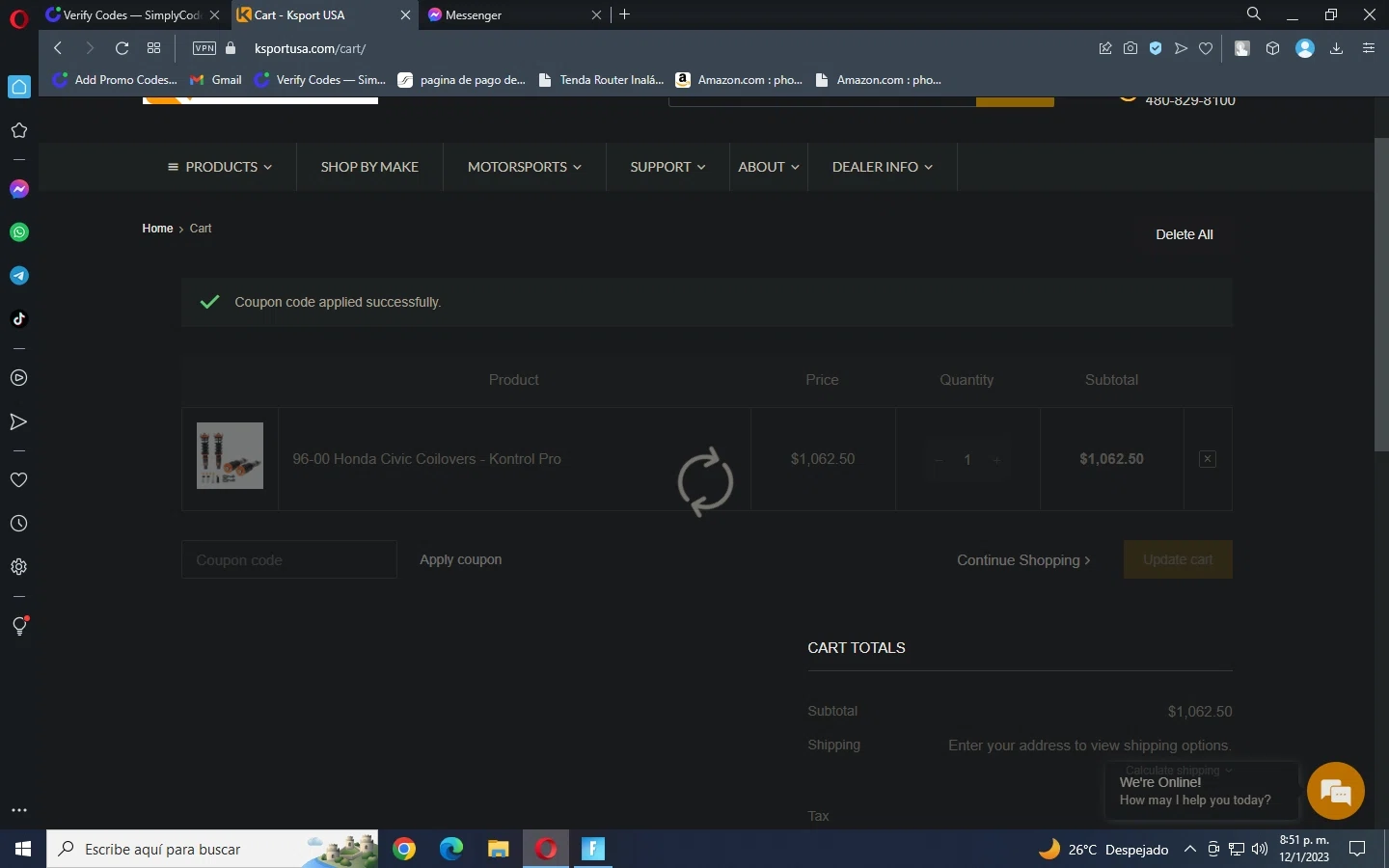The width and height of the screenshot is (1389, 868).
Task: Click Delete All cart link
Action: [x=1185, y=234]
